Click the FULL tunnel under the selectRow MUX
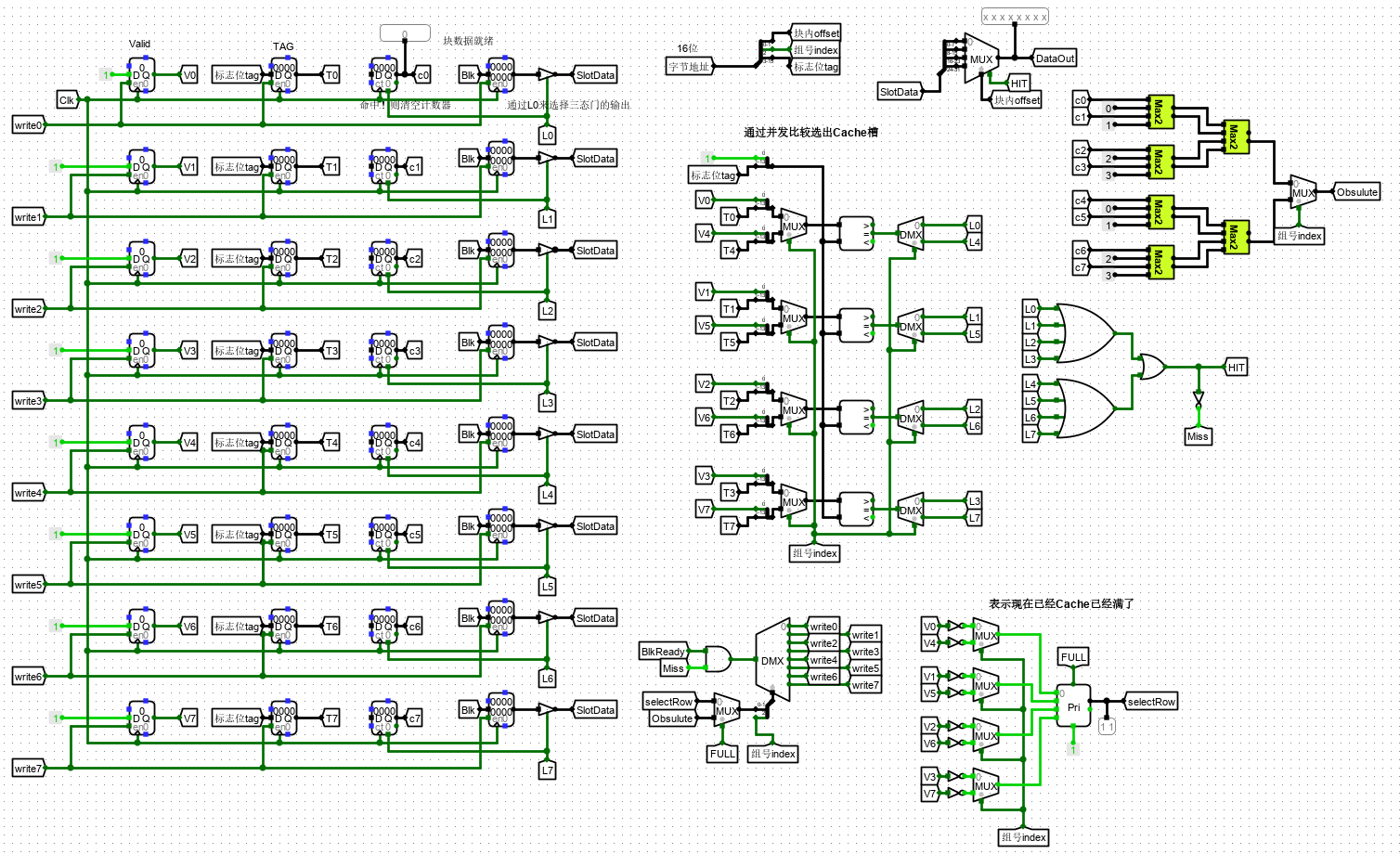This screenshot has width=1400, height=854. coord(722,754)
